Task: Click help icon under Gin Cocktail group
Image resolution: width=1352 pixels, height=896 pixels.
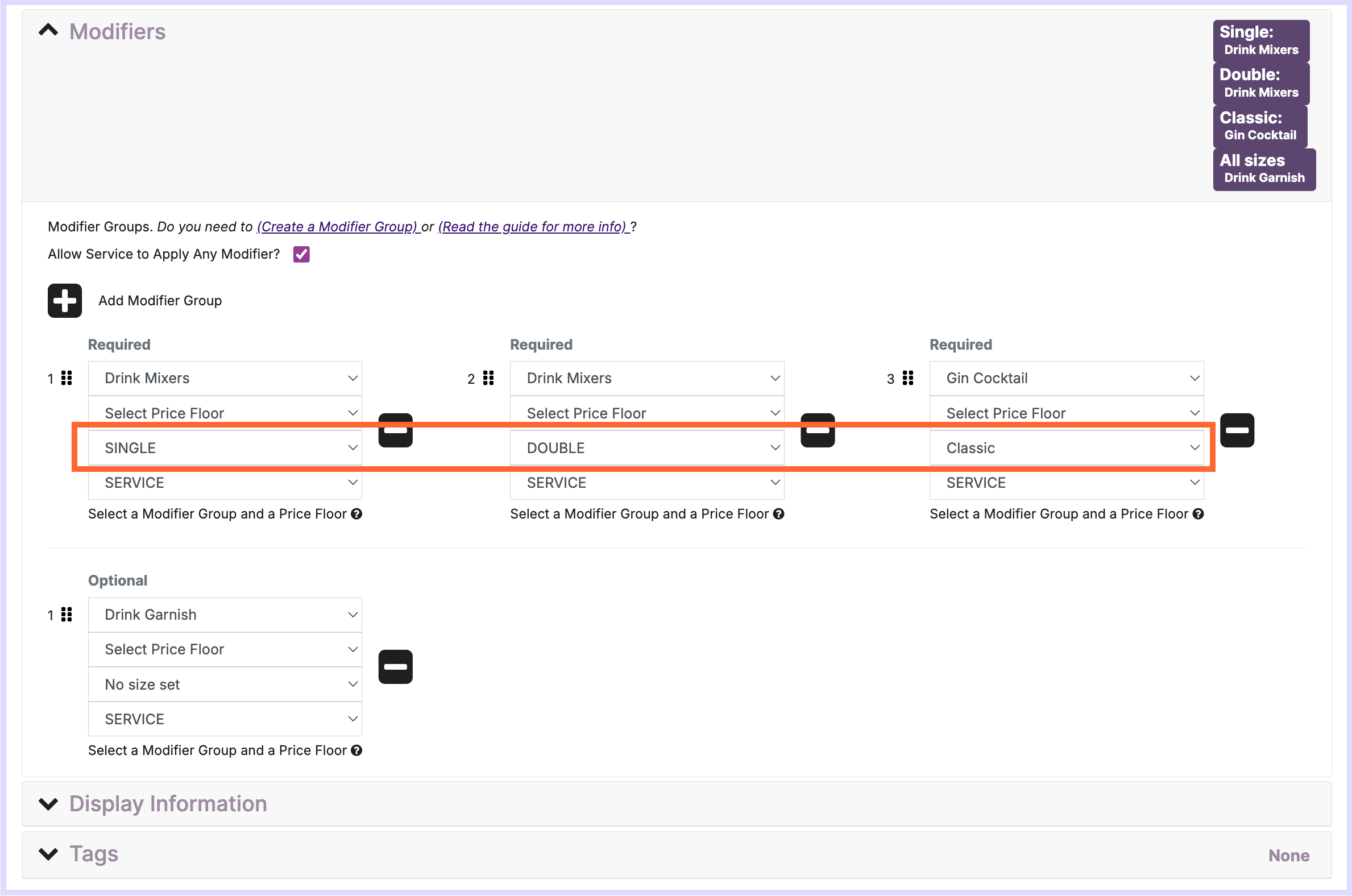Action: coord(1198,515)
